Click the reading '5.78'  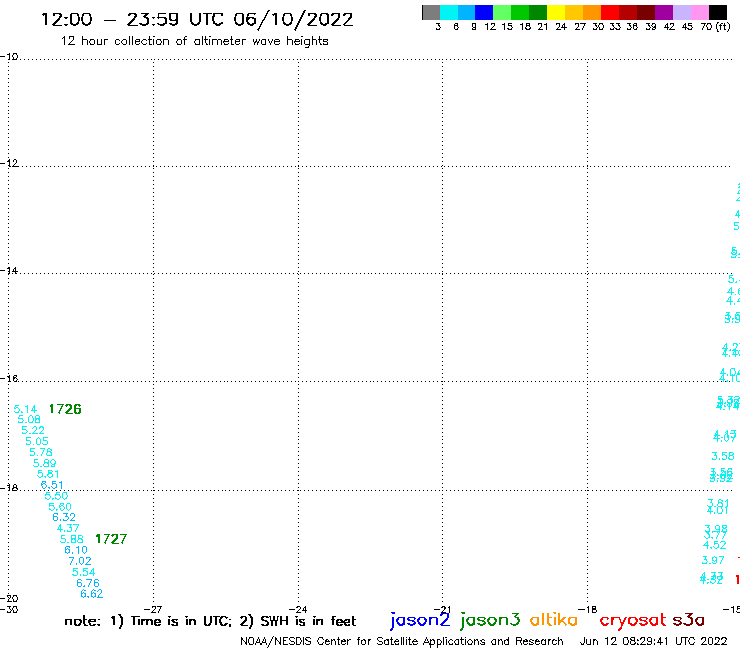click(41, 452)
